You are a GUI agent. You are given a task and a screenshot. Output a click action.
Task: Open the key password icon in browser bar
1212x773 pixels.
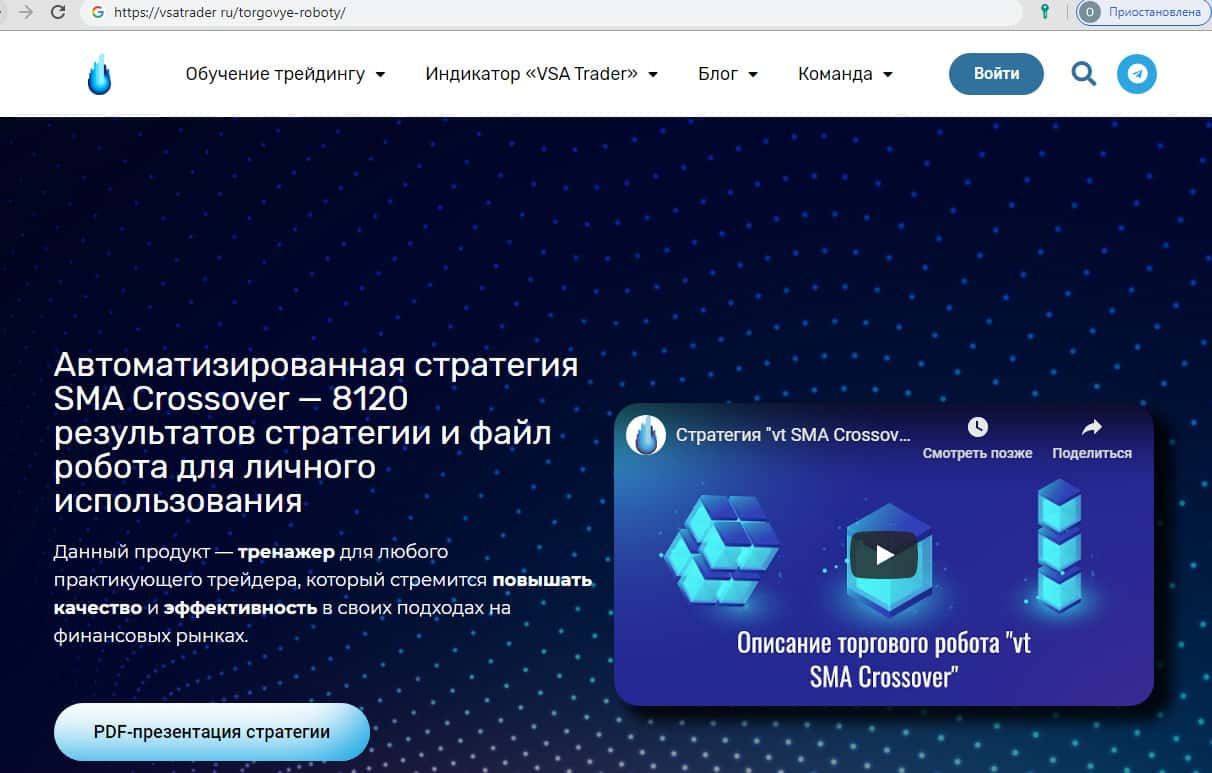point(1045,12)
